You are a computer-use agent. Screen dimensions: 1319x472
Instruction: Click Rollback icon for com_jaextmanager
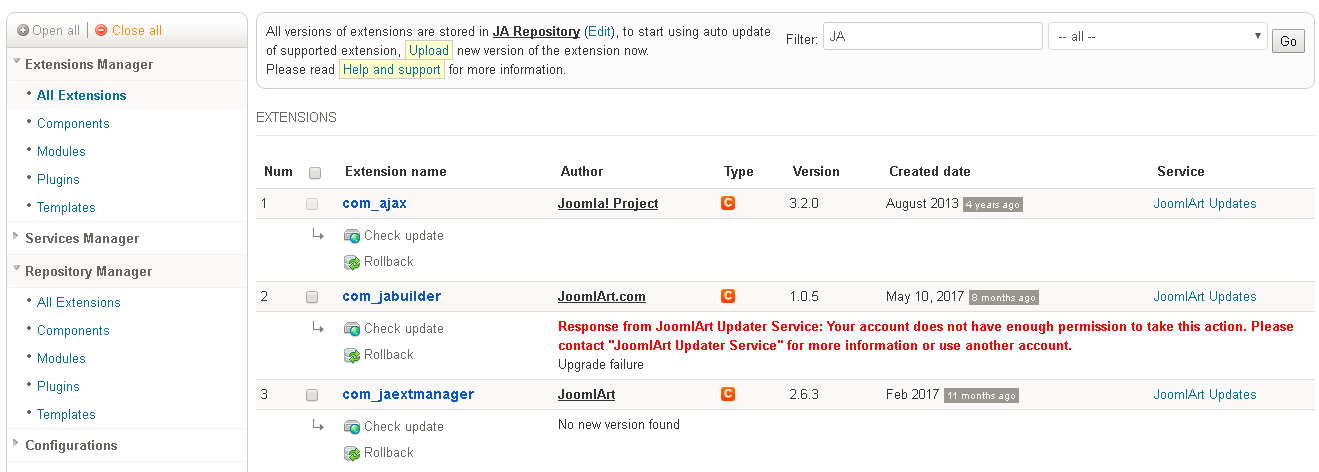[352, 453]
